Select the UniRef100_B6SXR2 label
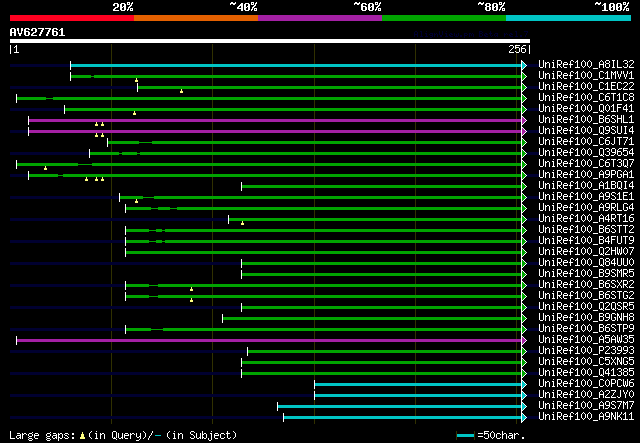 pos(586,285)
